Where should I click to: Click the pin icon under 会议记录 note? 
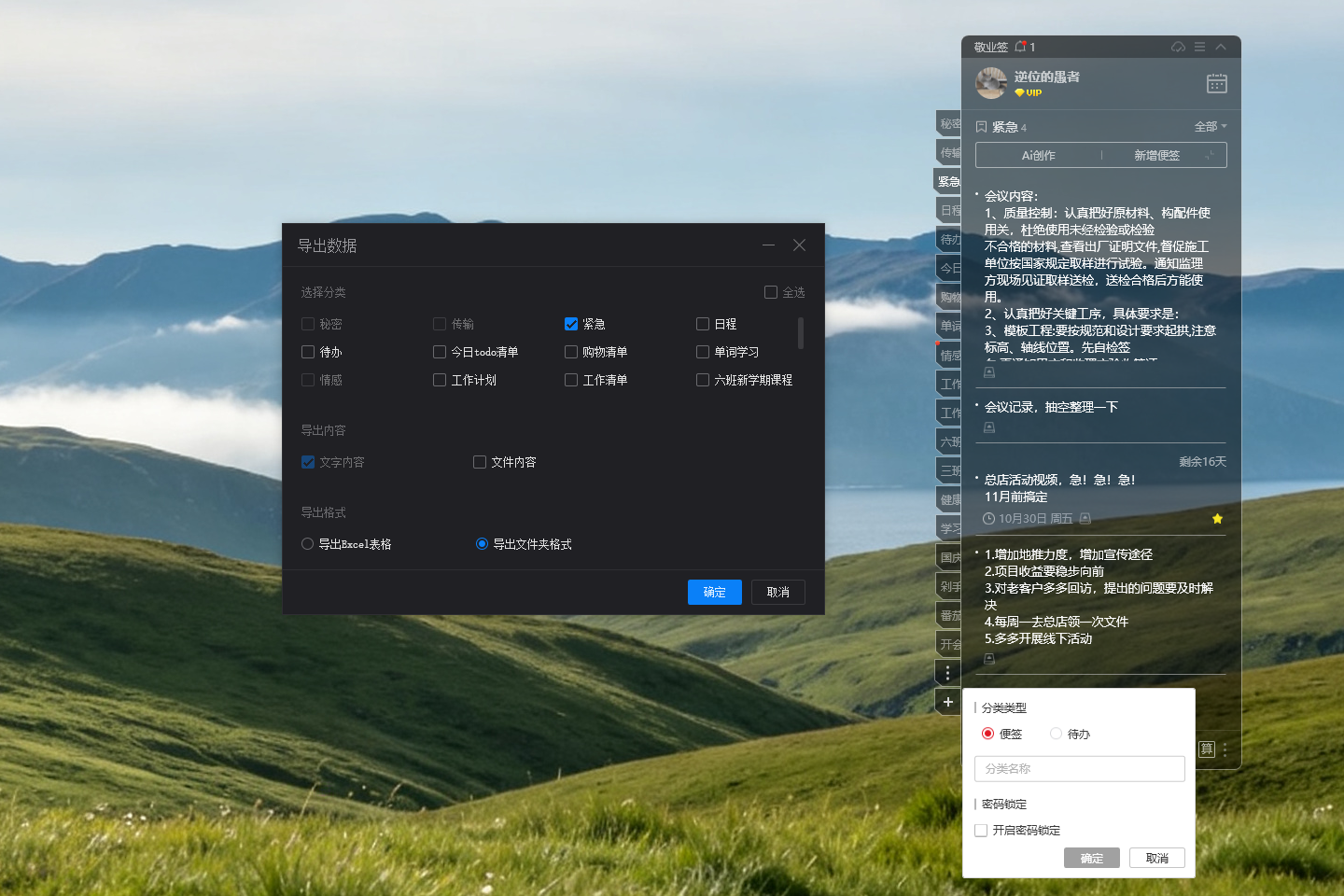pos(989,427)
